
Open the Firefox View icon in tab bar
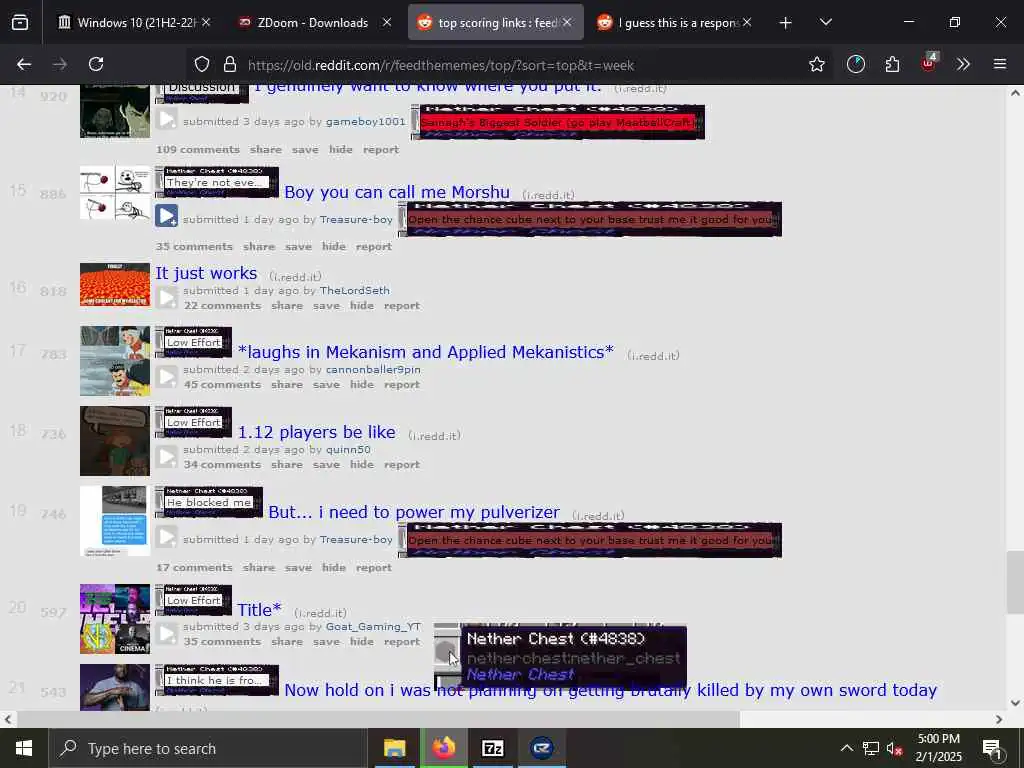[x=20, y=23]
